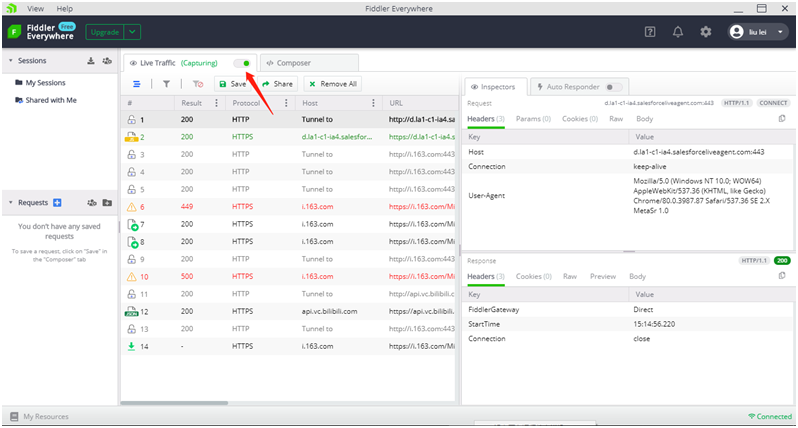Click the user avatar icon
The width and height of the screenshot is (798, 428).
click(x=736, y=32)
